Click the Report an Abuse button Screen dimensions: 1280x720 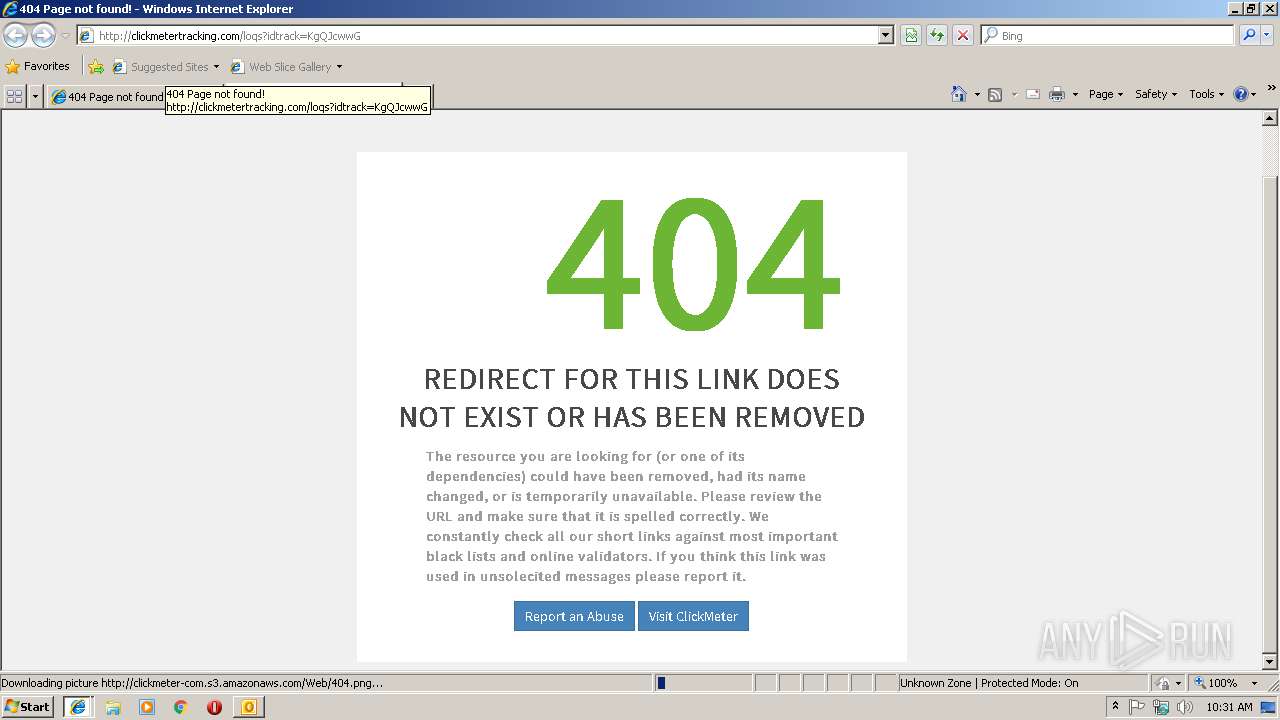pos(574,616)
